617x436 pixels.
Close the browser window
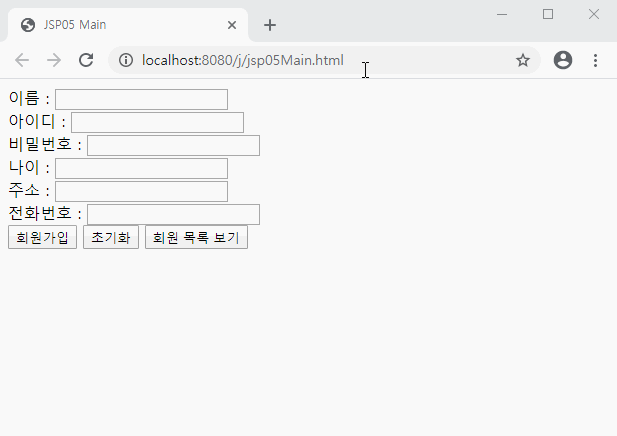(594, 15)
